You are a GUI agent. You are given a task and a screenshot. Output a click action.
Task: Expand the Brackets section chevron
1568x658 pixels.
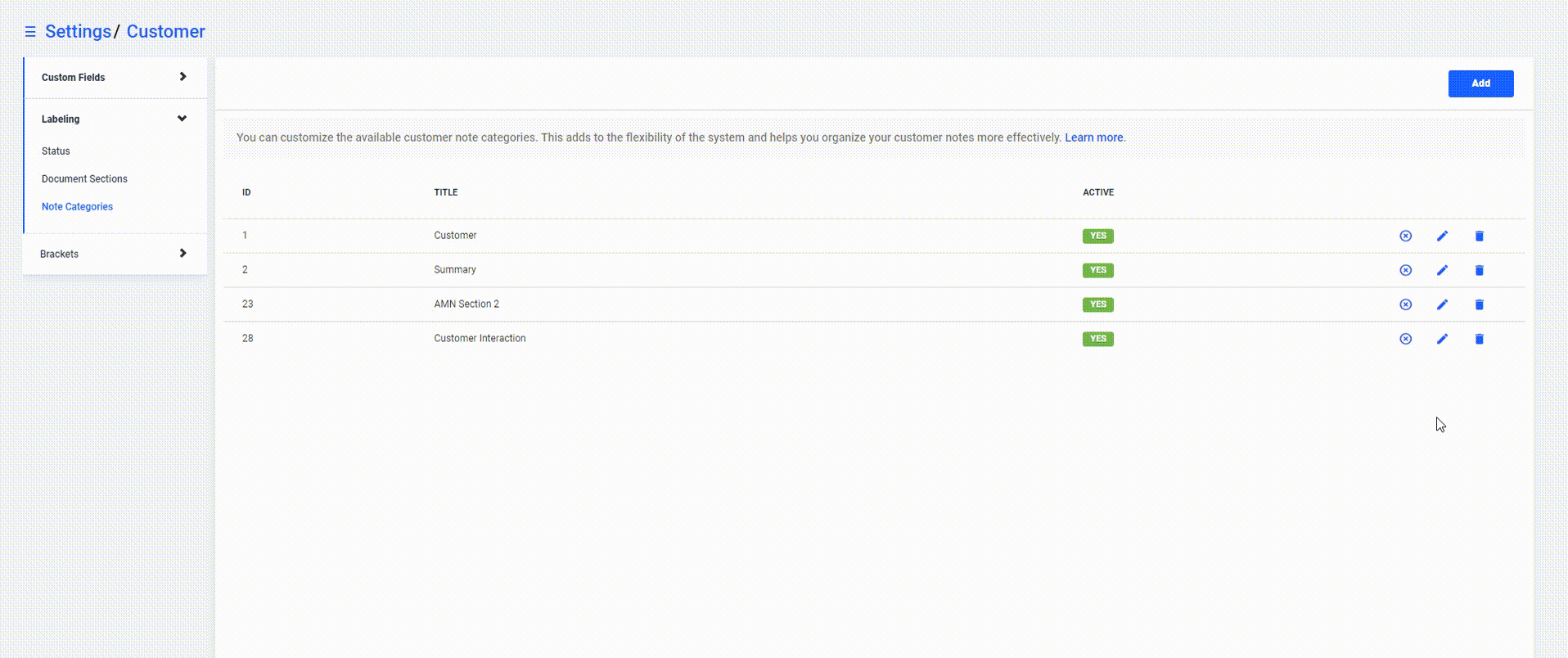182,254
